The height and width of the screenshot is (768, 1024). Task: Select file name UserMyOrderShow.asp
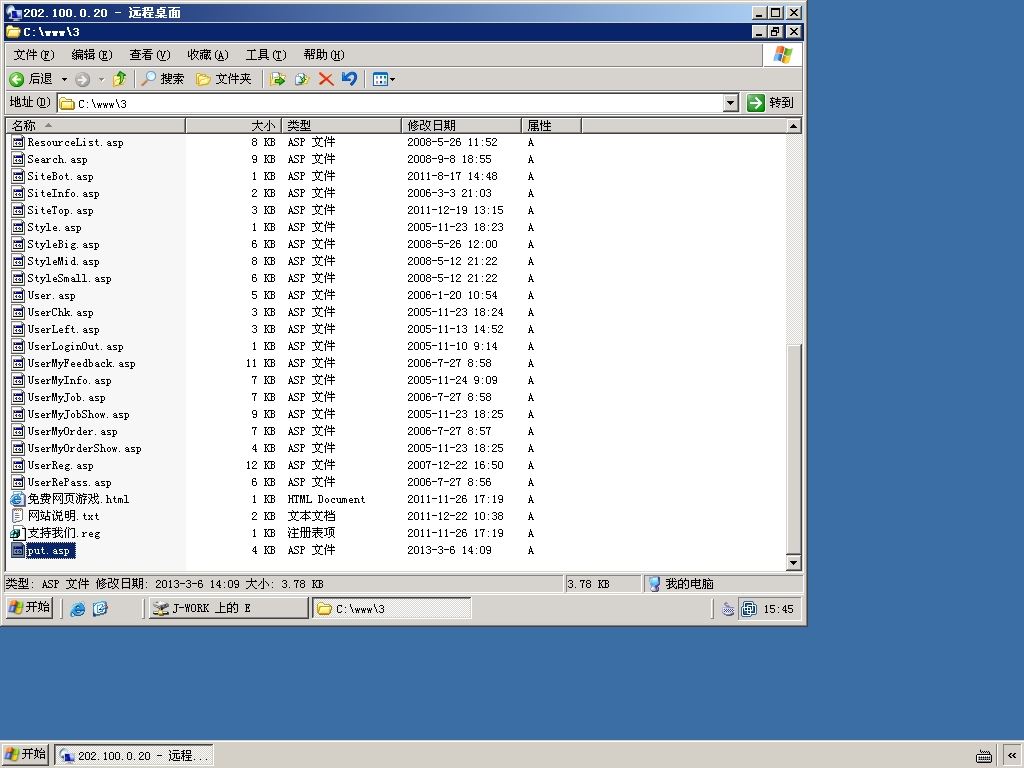click(x=84, y=448)
